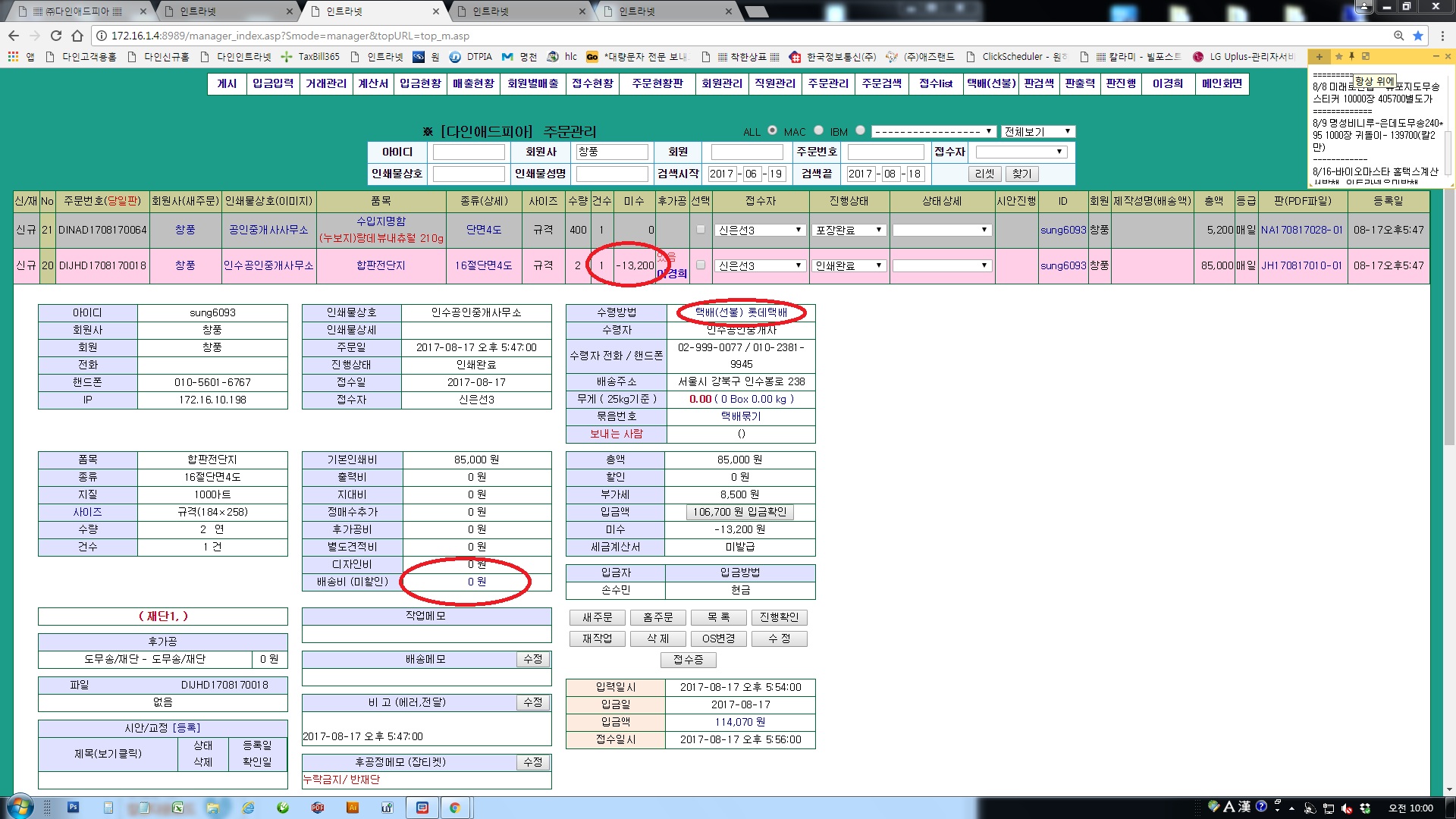Click the browser home icon
Image resolution: width=1456 pixels, height=819 pixels.
(77, 36)
